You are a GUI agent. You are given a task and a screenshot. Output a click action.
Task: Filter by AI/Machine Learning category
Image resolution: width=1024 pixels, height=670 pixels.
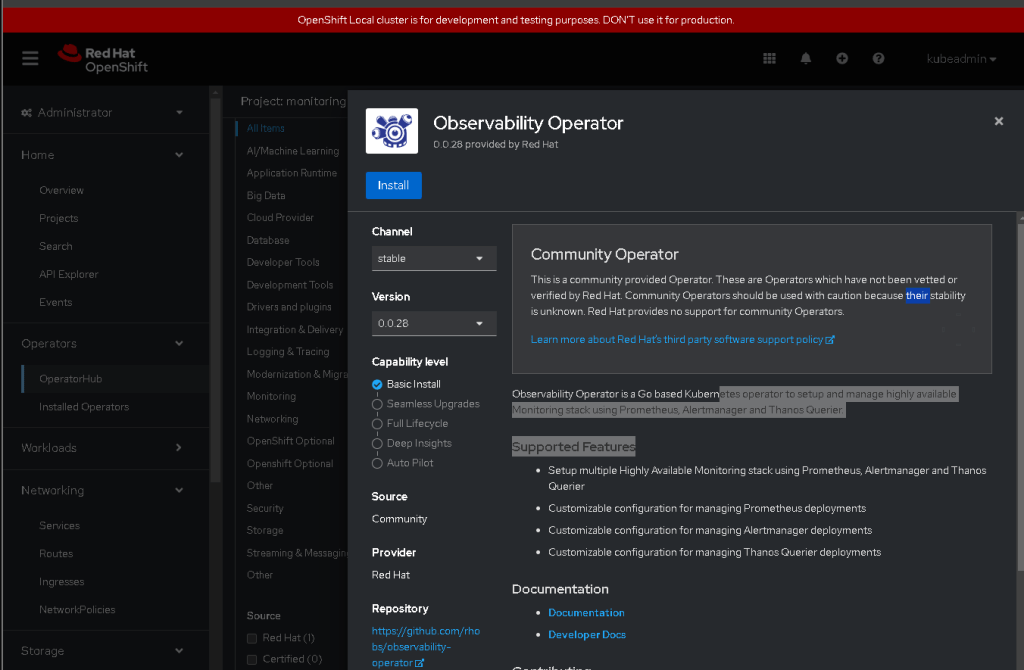pos(293,152)
